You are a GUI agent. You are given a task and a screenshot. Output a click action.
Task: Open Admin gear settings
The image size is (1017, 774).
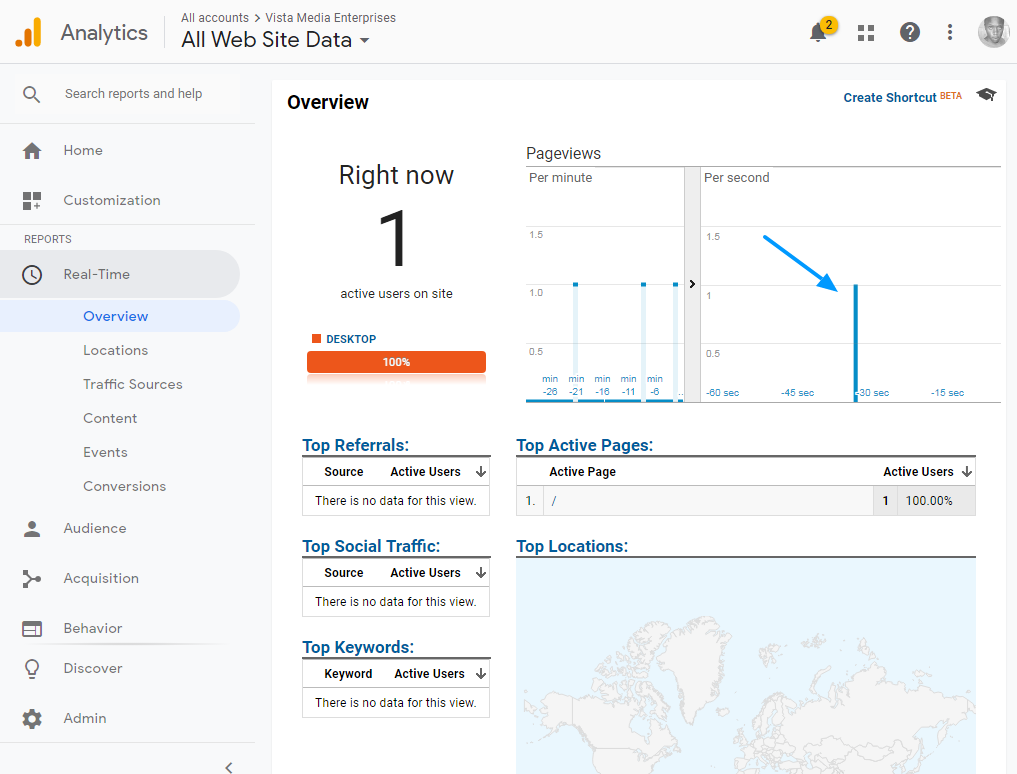(32, 718)
